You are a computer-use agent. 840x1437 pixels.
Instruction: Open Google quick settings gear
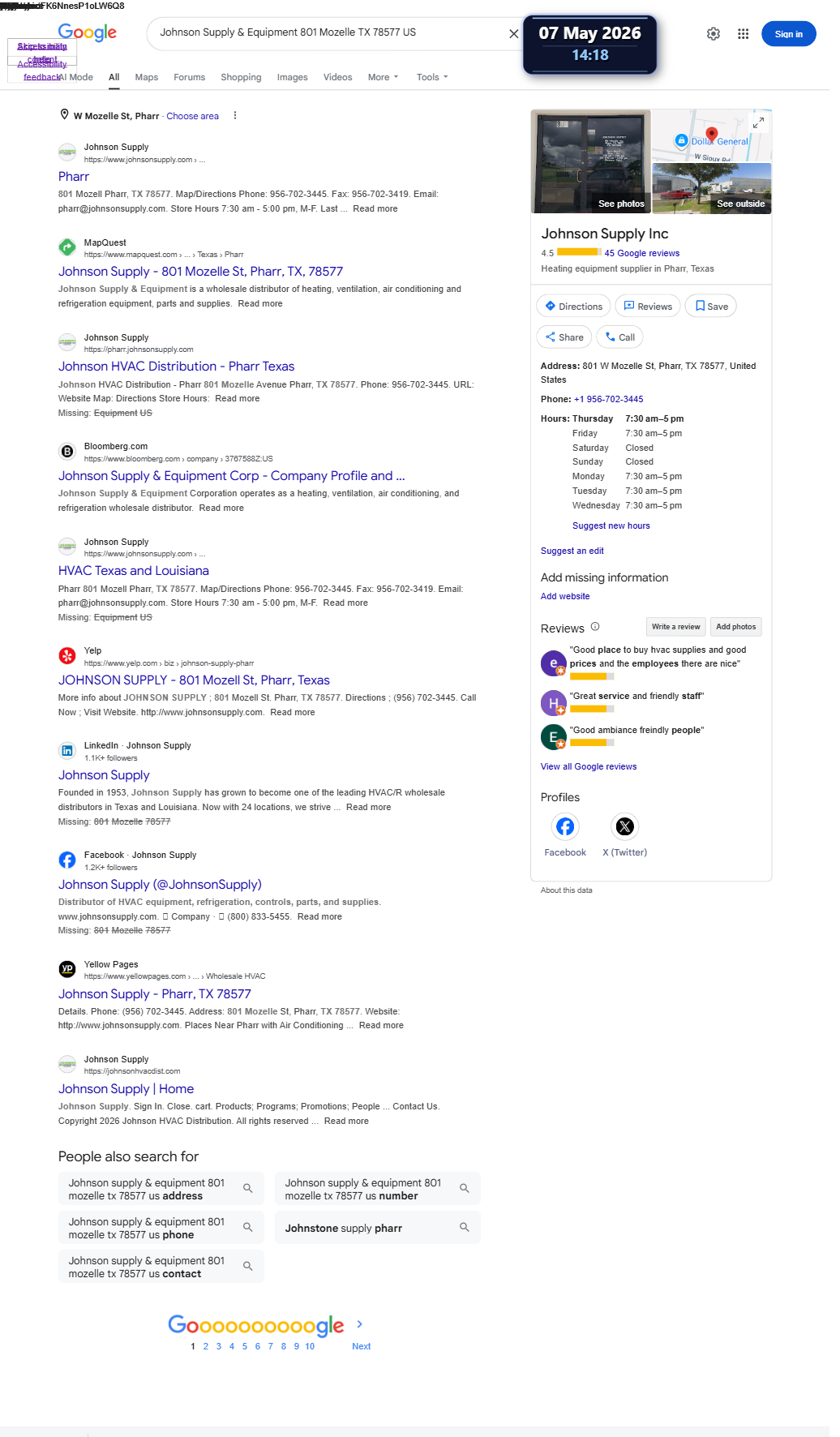(x=714, y=34)
